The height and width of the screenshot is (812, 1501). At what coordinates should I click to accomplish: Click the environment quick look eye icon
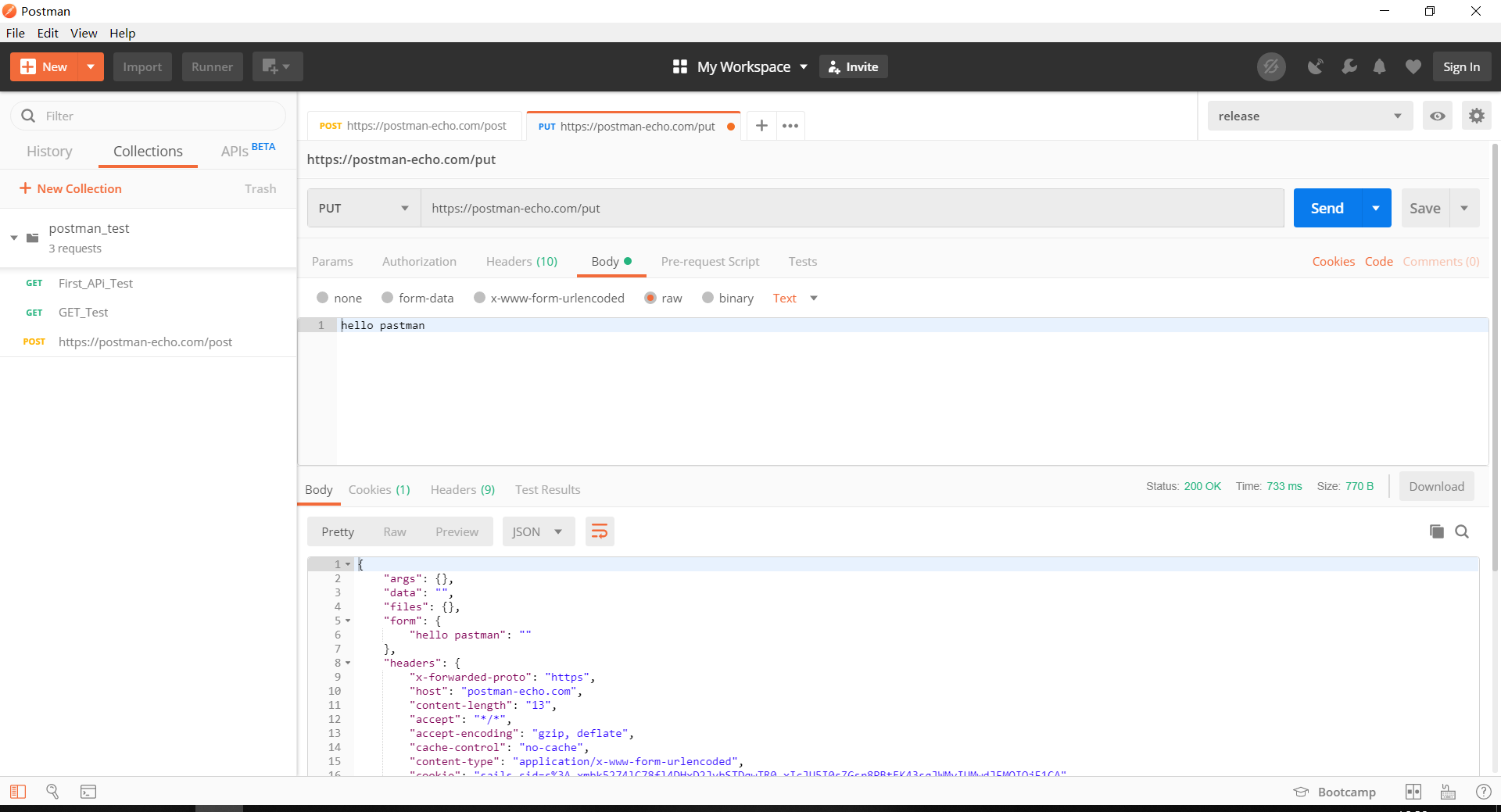pos(1438,116)
